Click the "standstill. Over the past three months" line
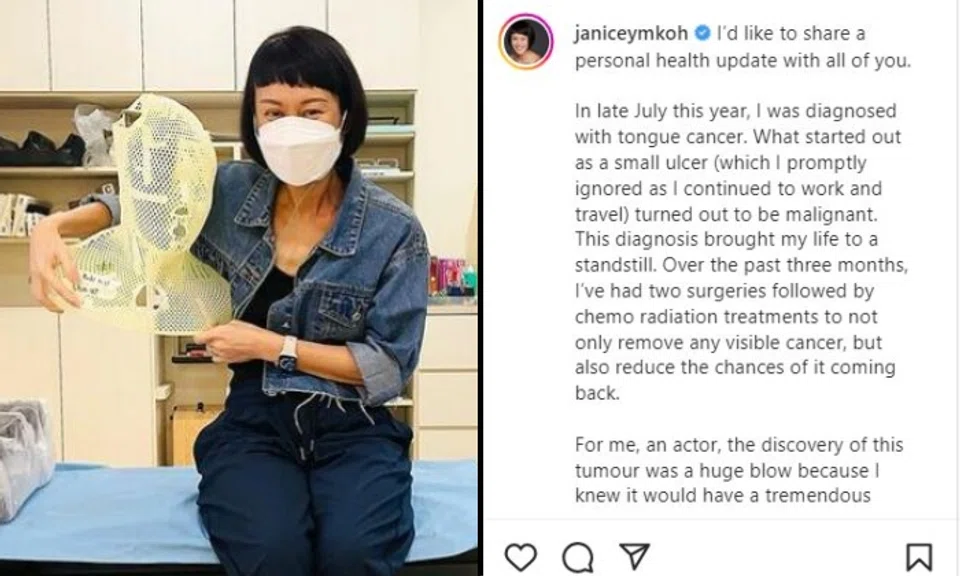 click(x=741, y=265)
